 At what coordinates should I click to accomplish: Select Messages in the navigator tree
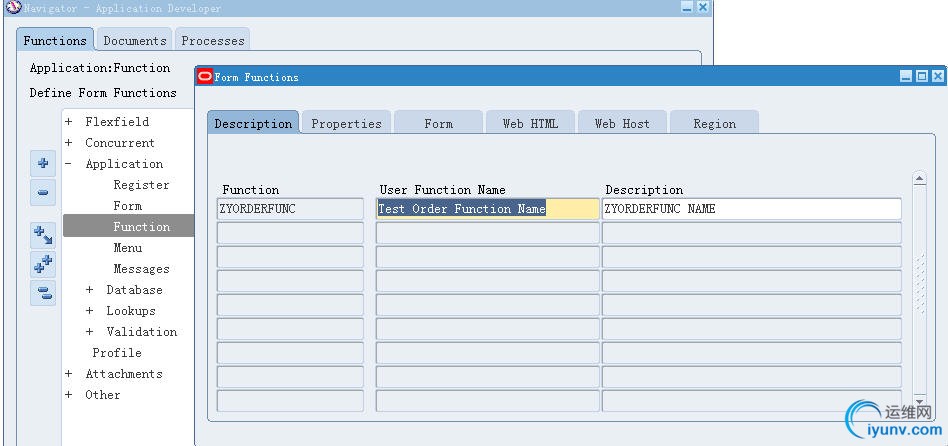point(141,269)
